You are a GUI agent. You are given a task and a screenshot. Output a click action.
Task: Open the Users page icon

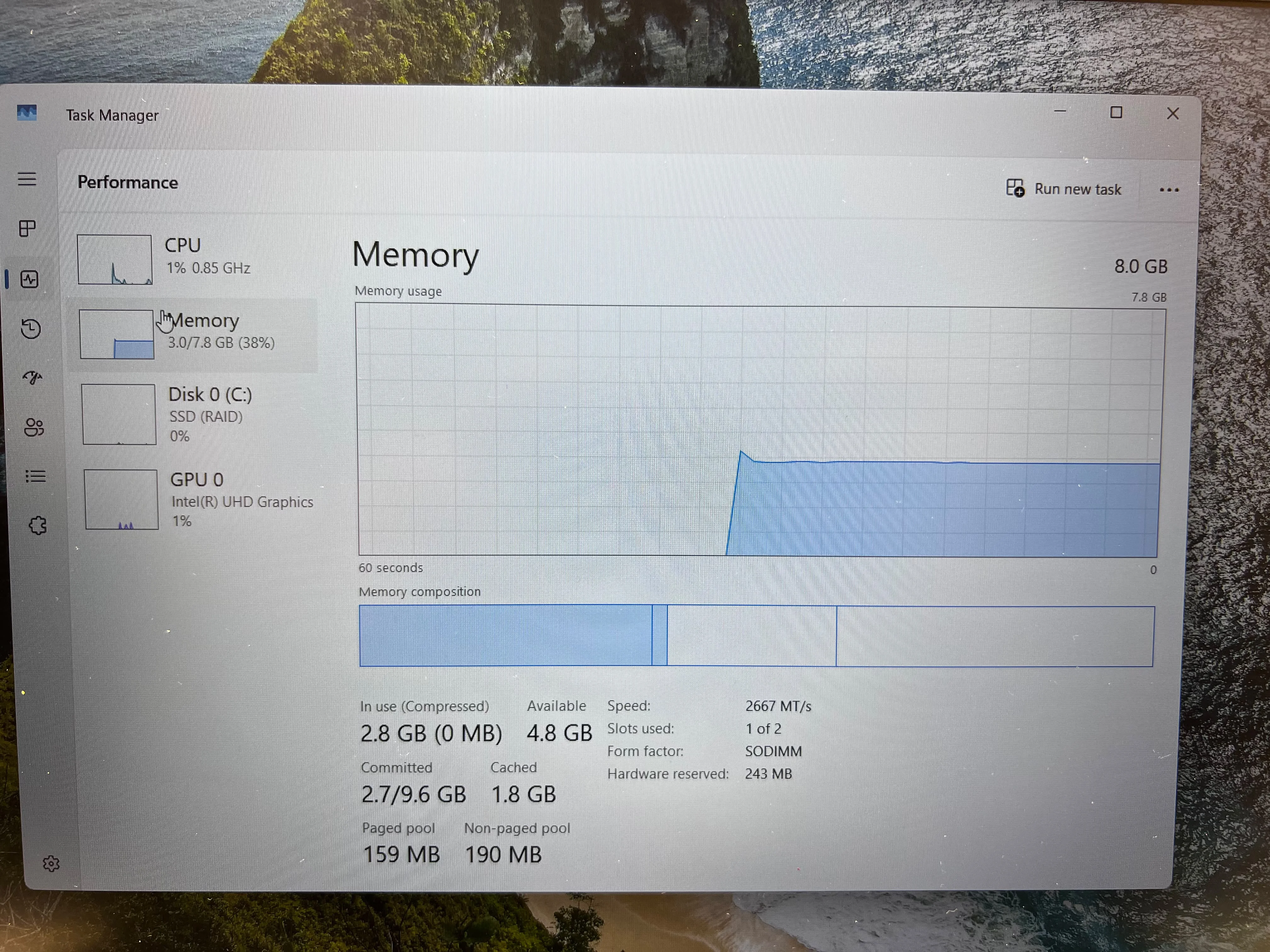click(34, 427)
